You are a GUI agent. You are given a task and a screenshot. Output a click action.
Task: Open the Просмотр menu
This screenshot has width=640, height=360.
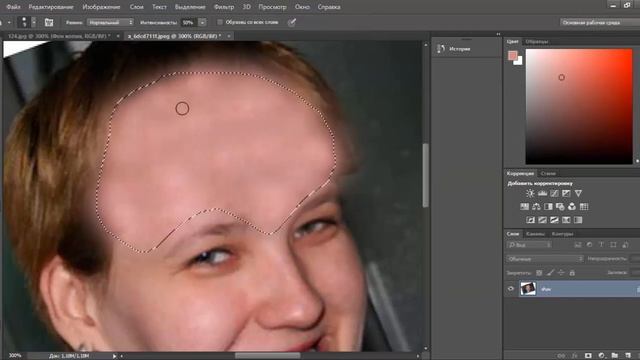(272, 7)
